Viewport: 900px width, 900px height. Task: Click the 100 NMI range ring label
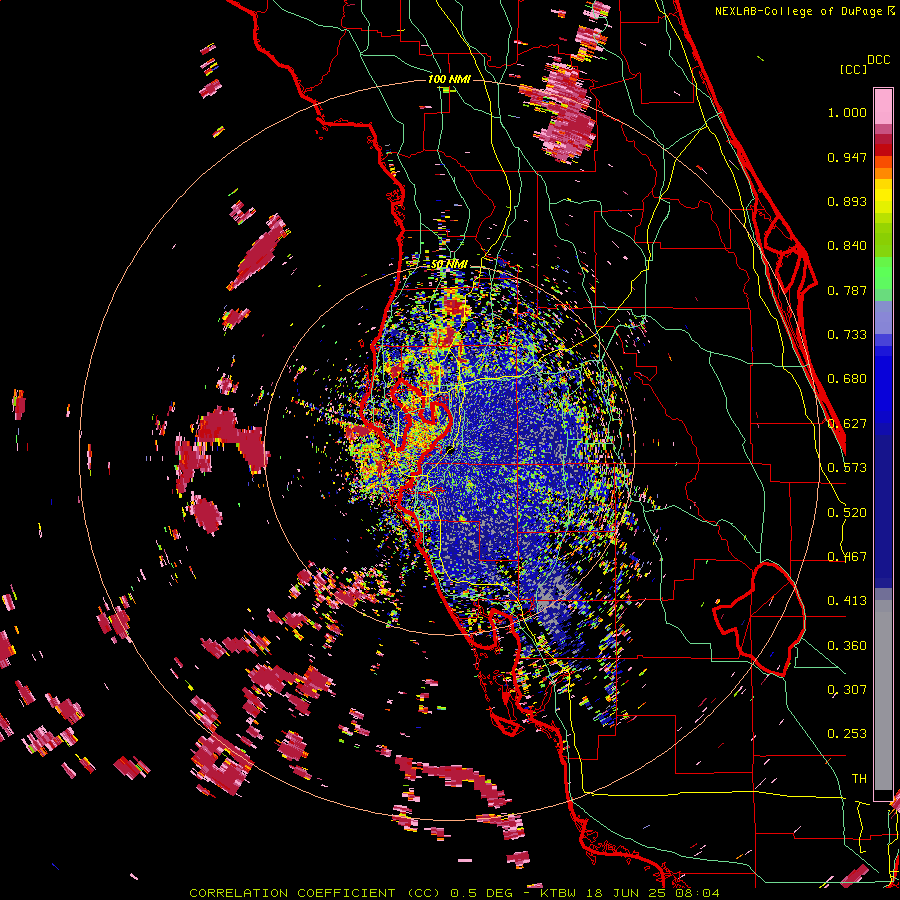[449, 79]
